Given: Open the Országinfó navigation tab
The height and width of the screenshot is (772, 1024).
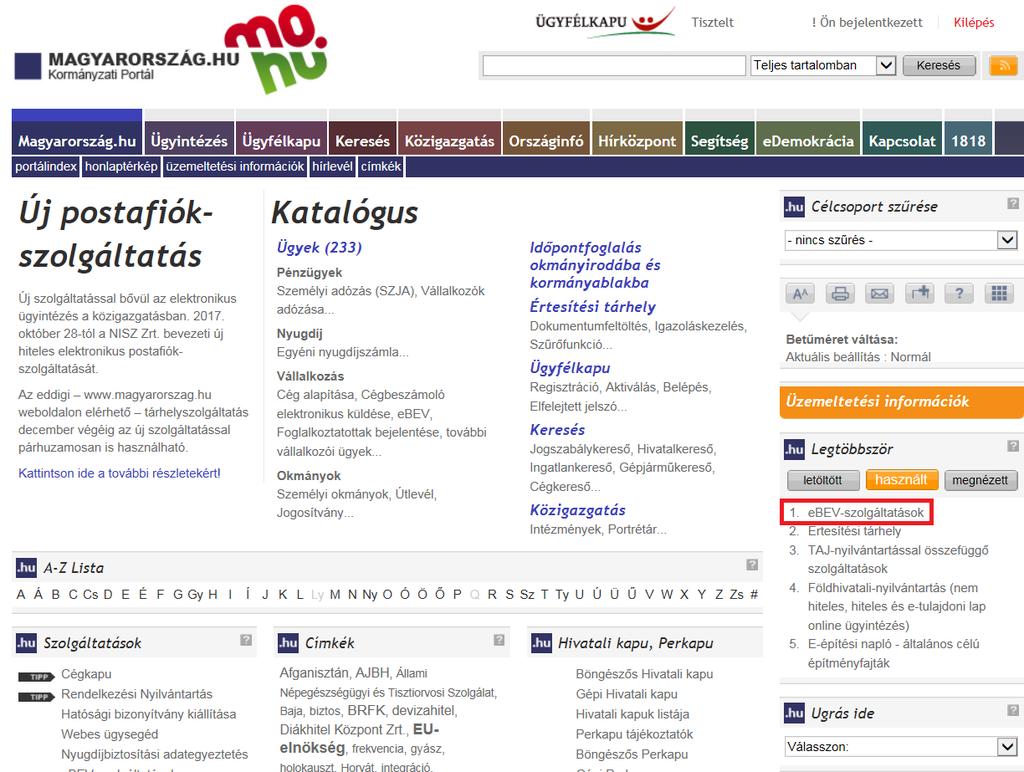Looking at the screenshot, I should pyautogui.click(x=546, y=140).
